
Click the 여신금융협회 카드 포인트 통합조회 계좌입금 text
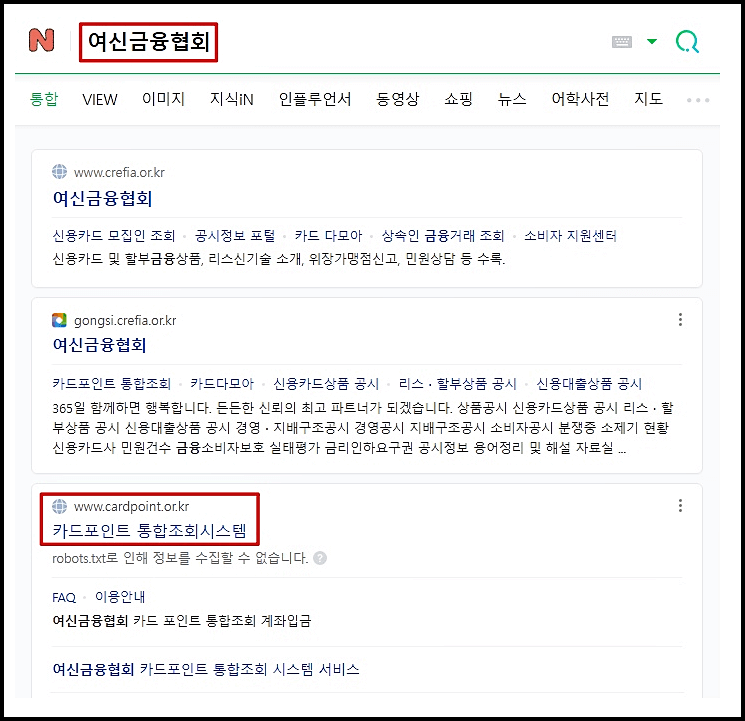181,621
